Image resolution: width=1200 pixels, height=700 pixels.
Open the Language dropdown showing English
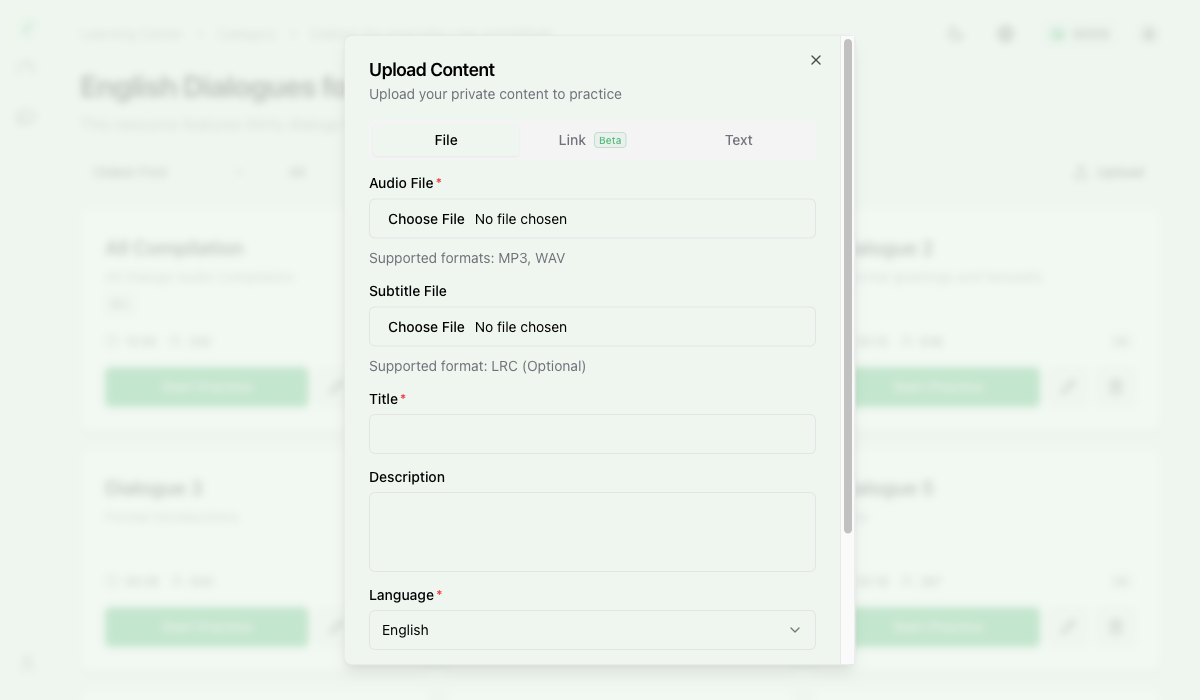(592, 630)
